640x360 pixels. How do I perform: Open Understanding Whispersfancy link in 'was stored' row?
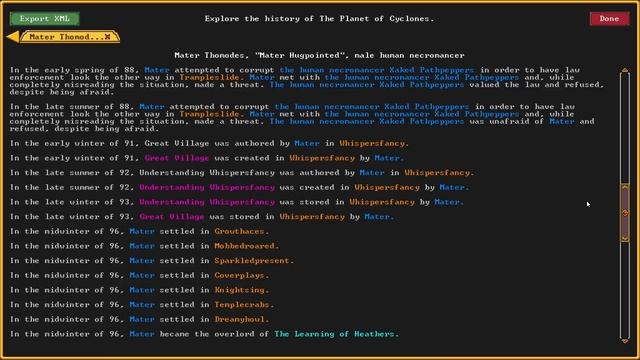click(207, 202)
